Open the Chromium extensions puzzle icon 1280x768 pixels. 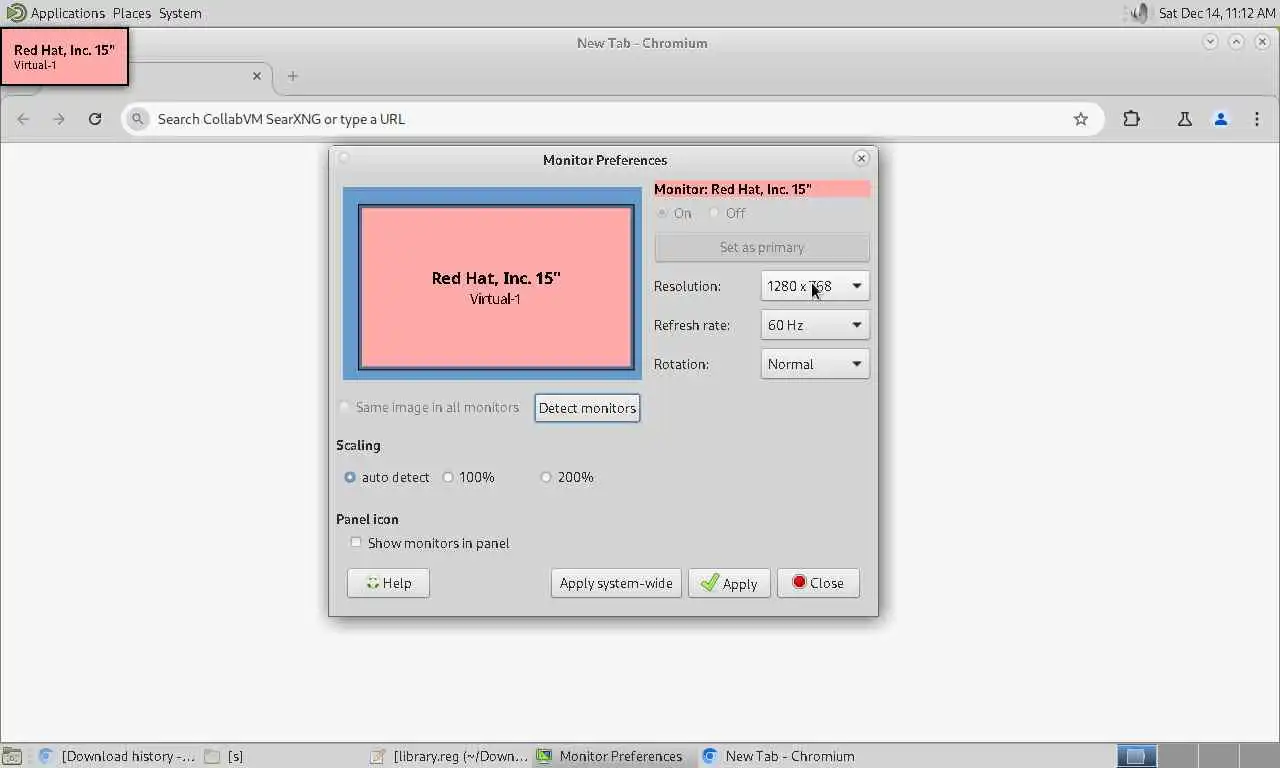tap(1132, 119)
